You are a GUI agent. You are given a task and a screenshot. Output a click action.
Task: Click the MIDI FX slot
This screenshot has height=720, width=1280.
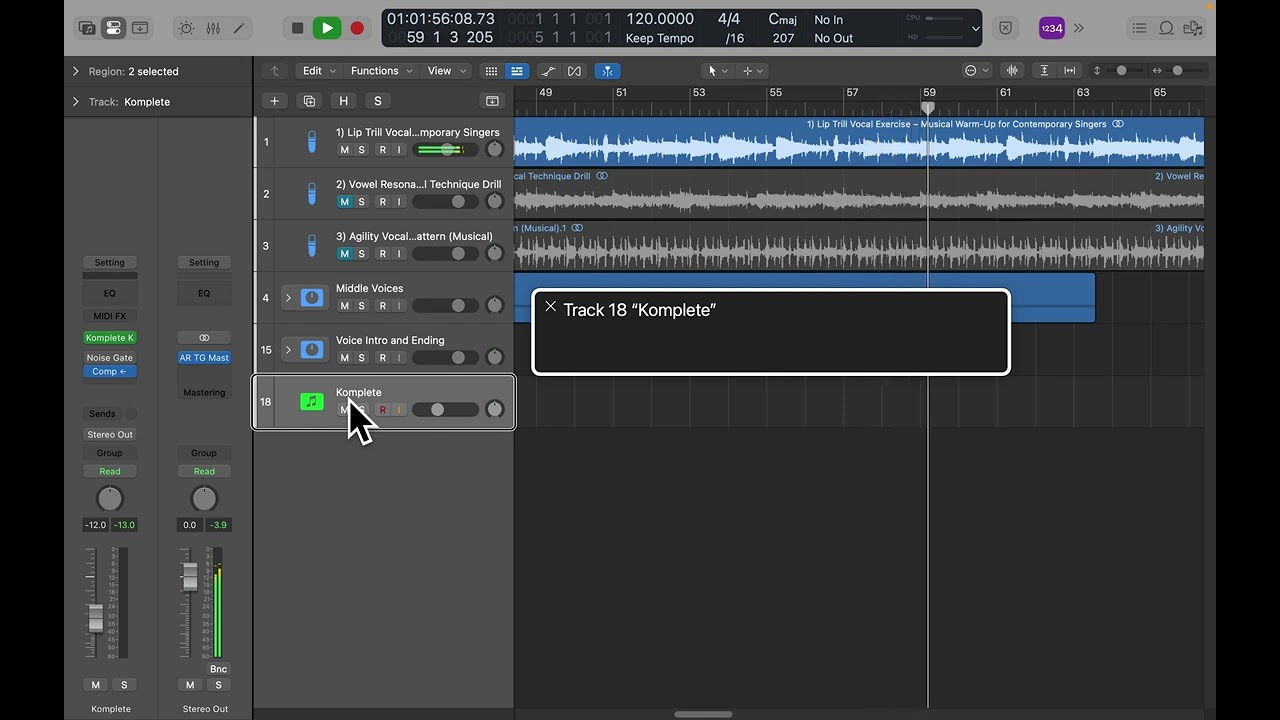pyautogui.click(x=110, y=316)
